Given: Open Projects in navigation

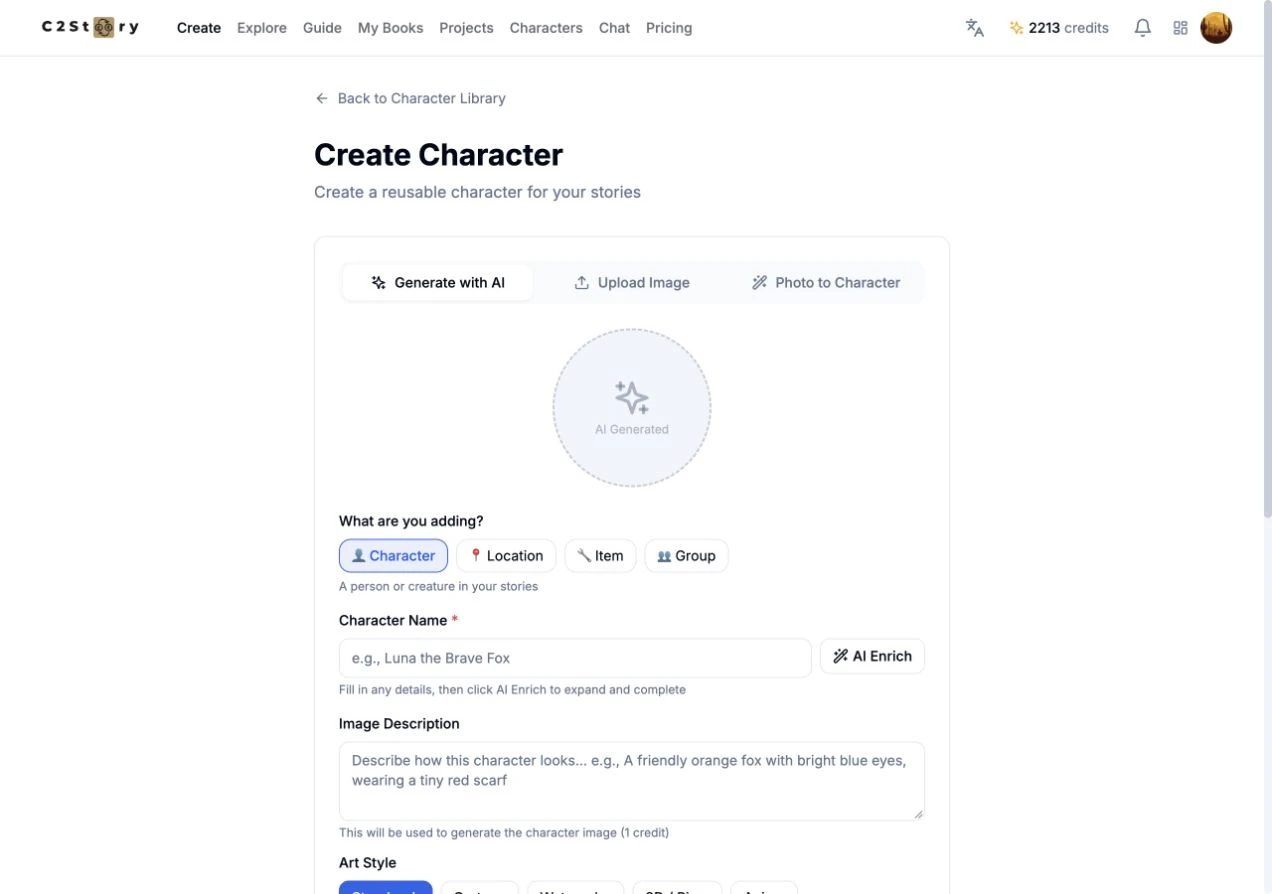Looking at the screenshot, I should click(466, 28).
